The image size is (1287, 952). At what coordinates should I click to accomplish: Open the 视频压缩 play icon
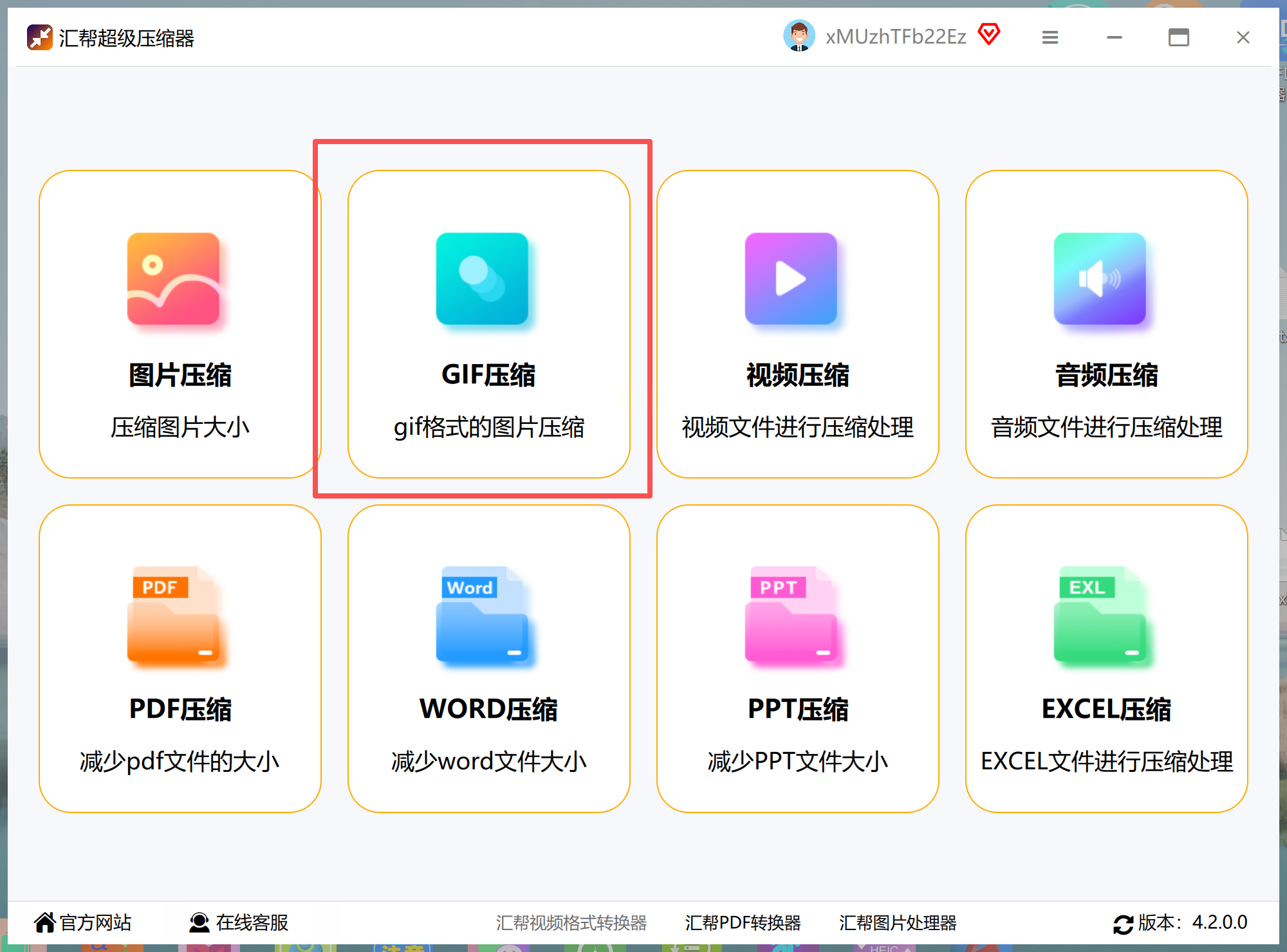(x=791, y=279)
